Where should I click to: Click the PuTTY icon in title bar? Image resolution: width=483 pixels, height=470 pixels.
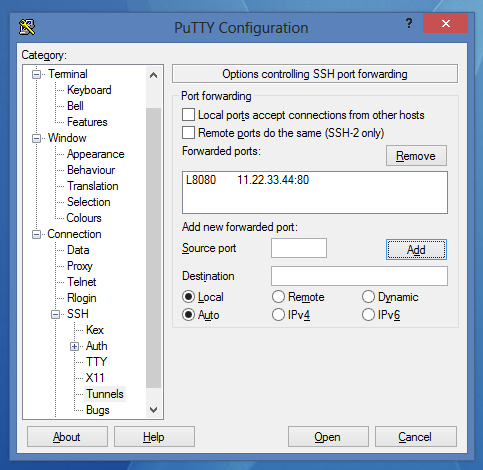coord(27,27)
